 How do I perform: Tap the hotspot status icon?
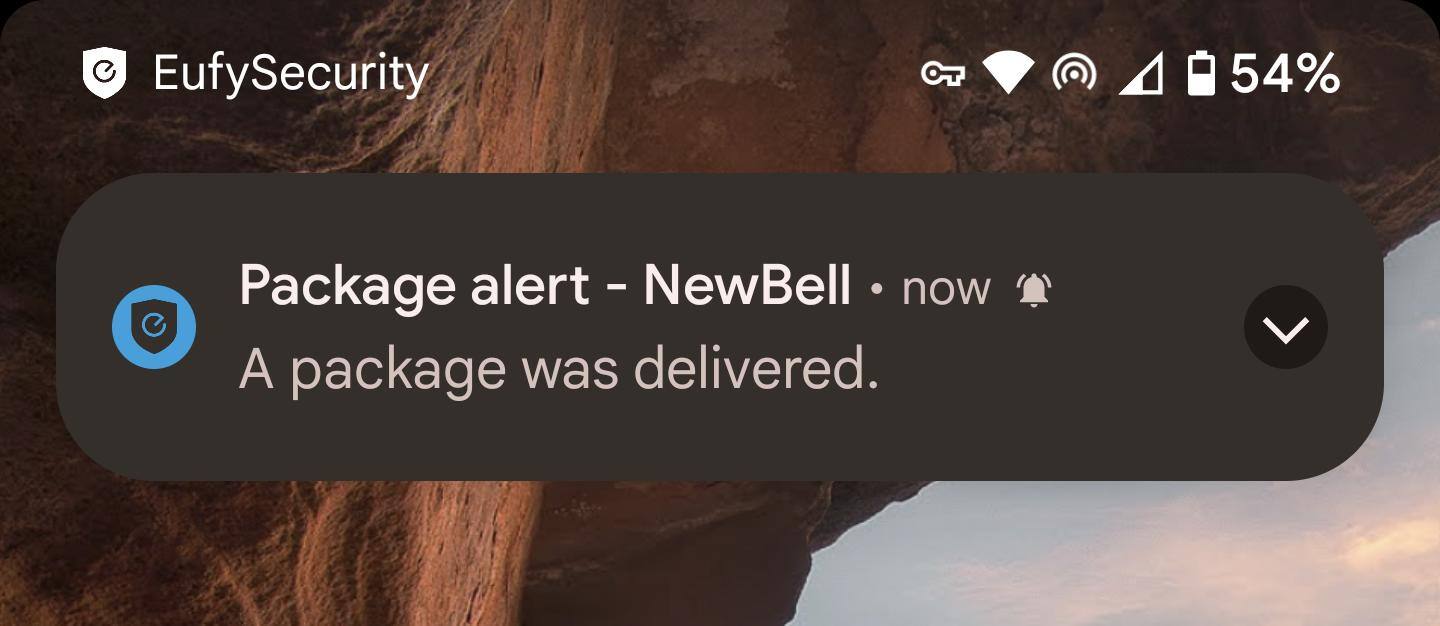[x=1074, y=74]
